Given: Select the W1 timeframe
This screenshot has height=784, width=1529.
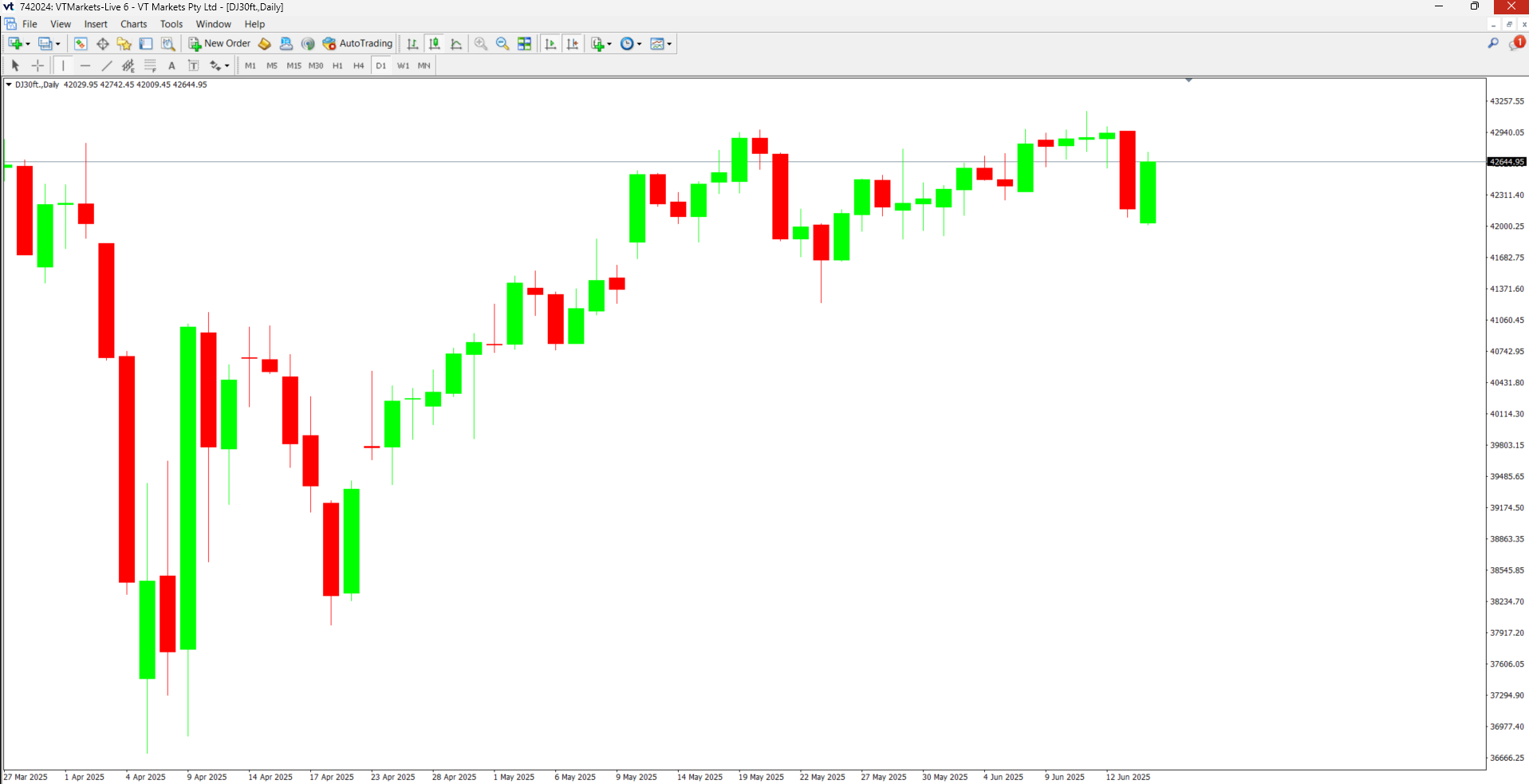Looking at the screenshot, I should tap(403, 65).
